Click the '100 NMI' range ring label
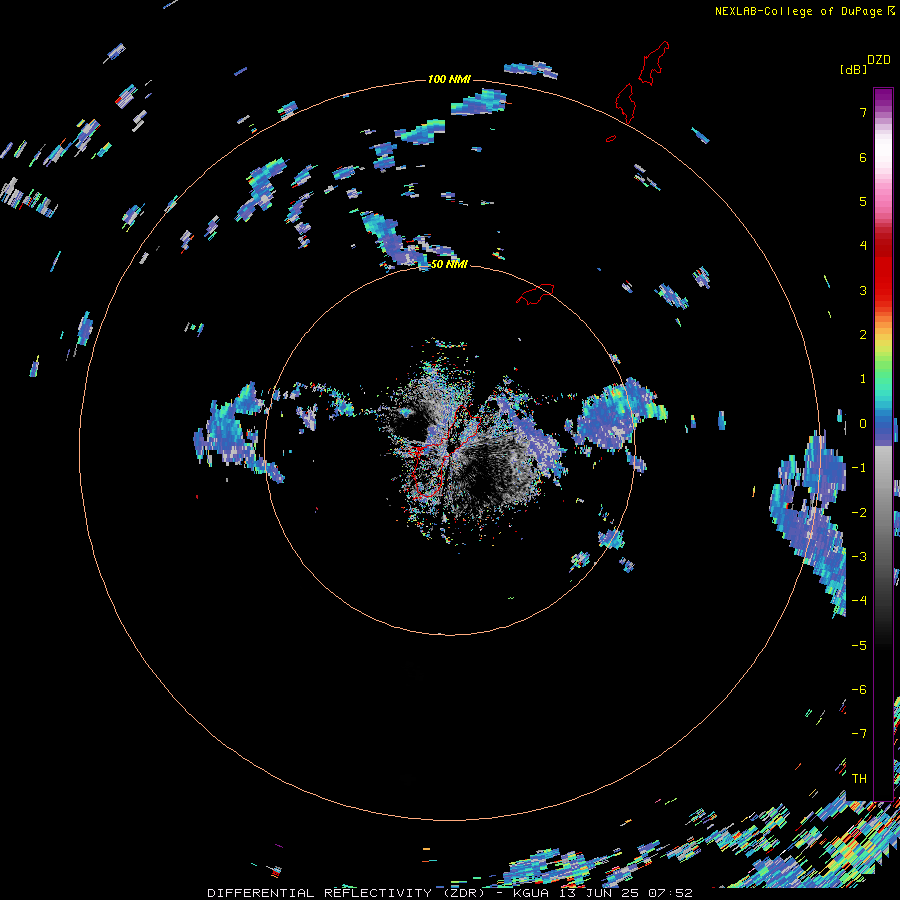Image resolution: width=900 pixels, height=900 pixels. pyautogui.click(x=449, y=79)
